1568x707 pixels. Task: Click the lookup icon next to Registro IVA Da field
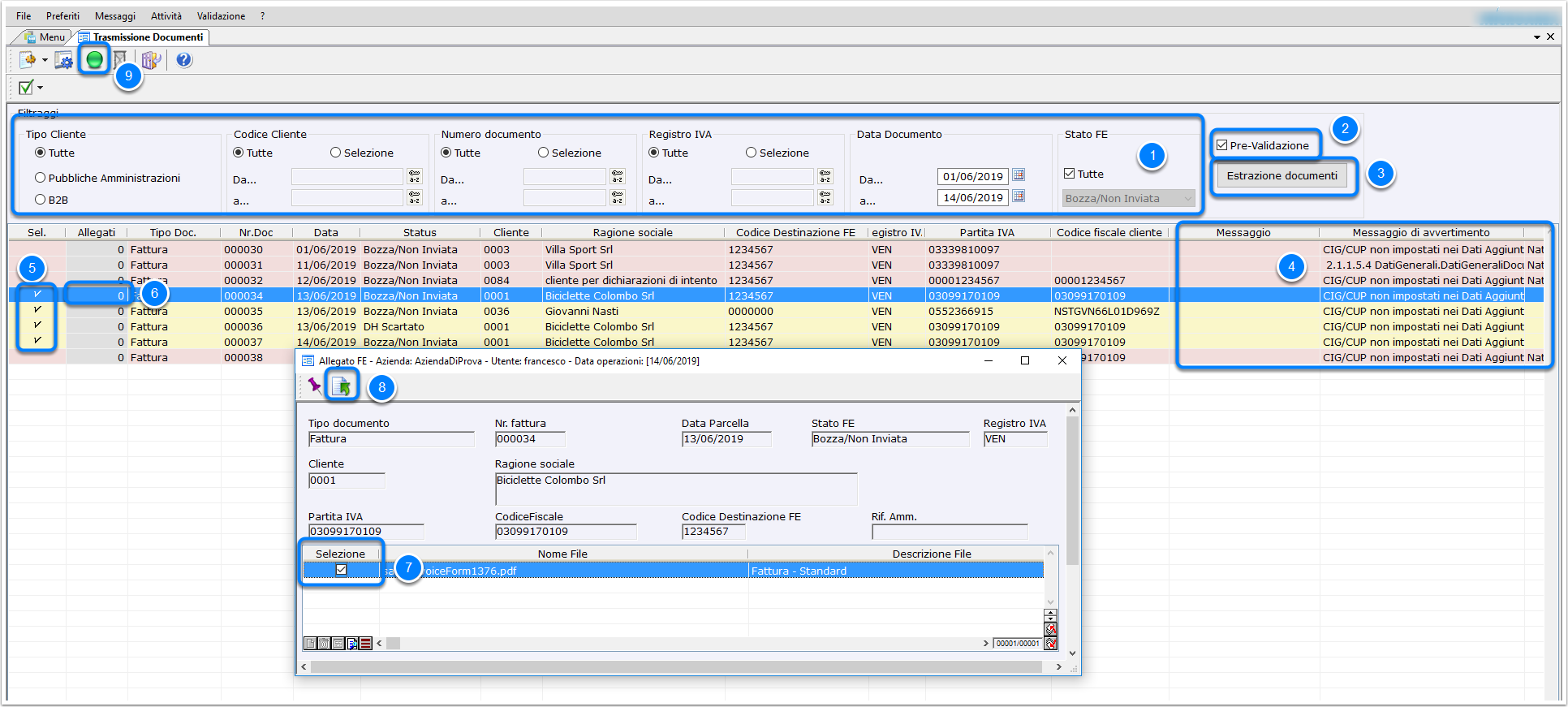(x=825, y=176)
